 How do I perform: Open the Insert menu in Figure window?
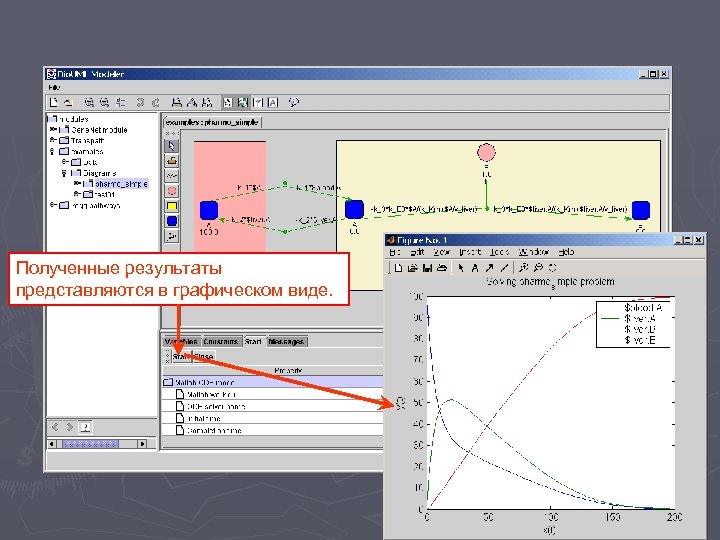[x=470, y=252]
